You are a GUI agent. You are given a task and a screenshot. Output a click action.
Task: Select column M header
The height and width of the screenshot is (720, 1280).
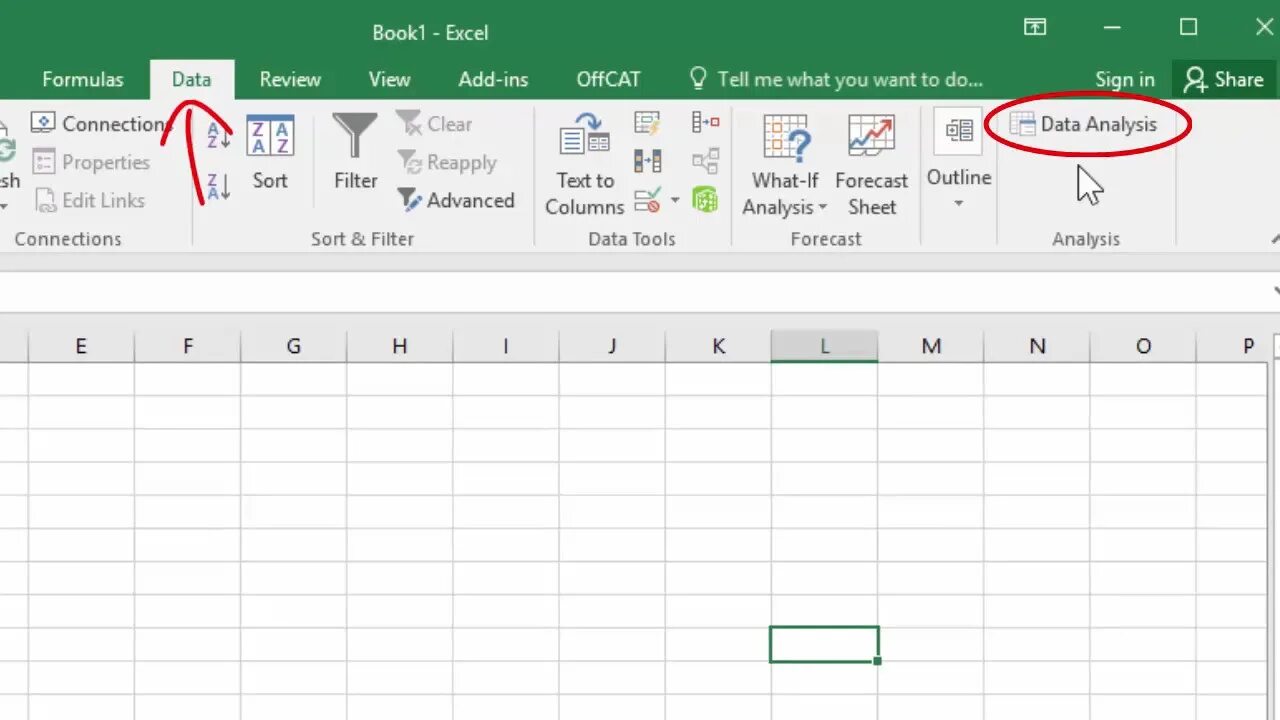coord(931,347)
